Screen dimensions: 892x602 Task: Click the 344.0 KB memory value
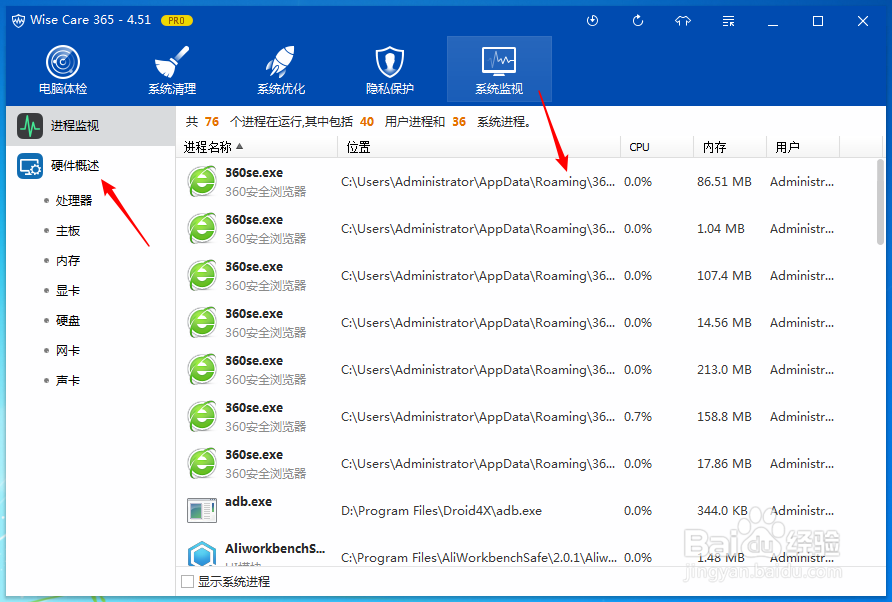click(722, 511)
